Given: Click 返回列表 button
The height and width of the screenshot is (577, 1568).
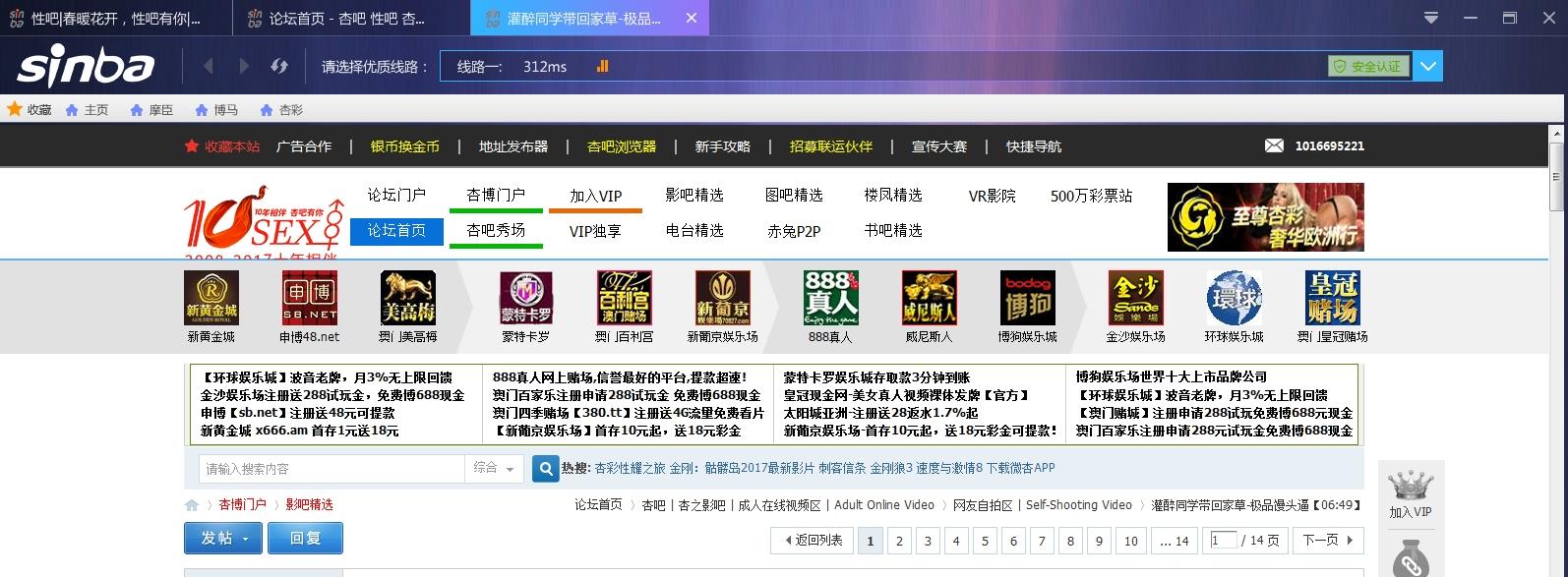Looking at the screenshot, I should [x=813, y=541].
